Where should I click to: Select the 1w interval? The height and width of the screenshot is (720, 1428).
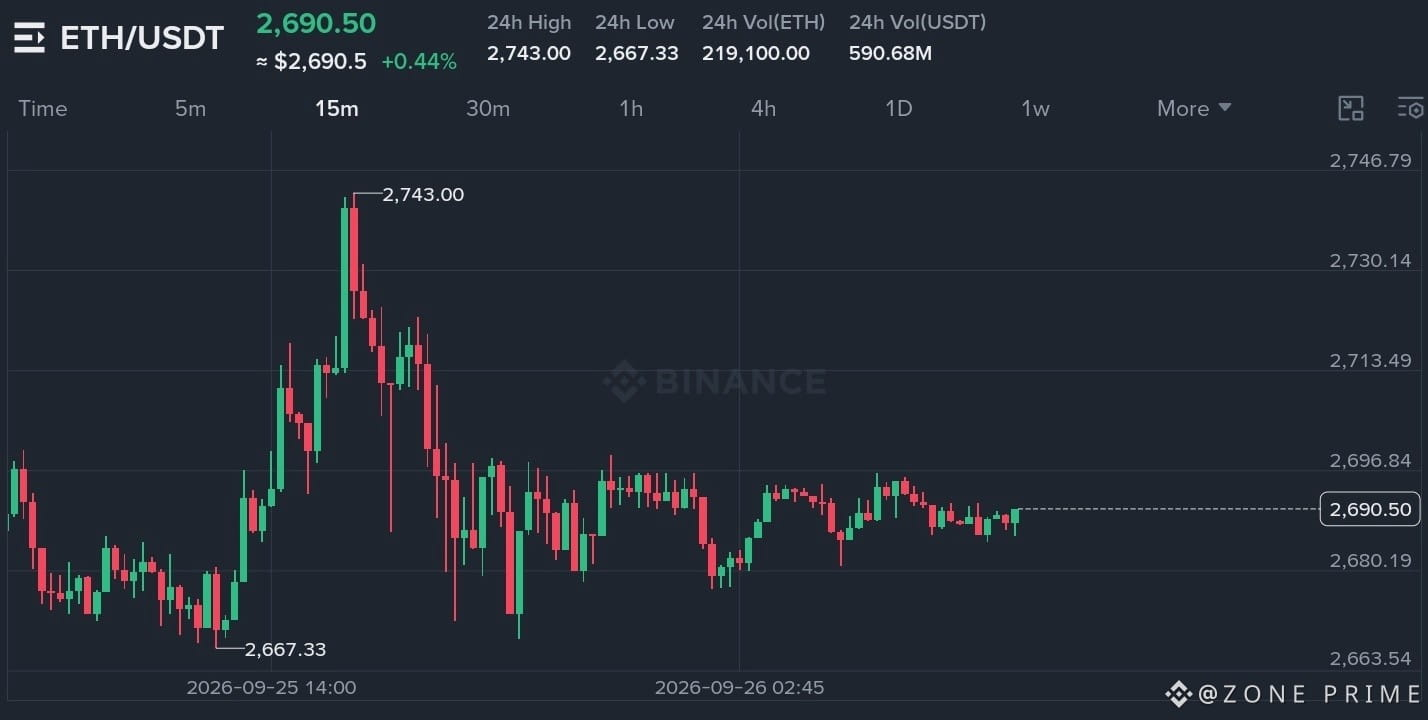[x=1035, y=108]
